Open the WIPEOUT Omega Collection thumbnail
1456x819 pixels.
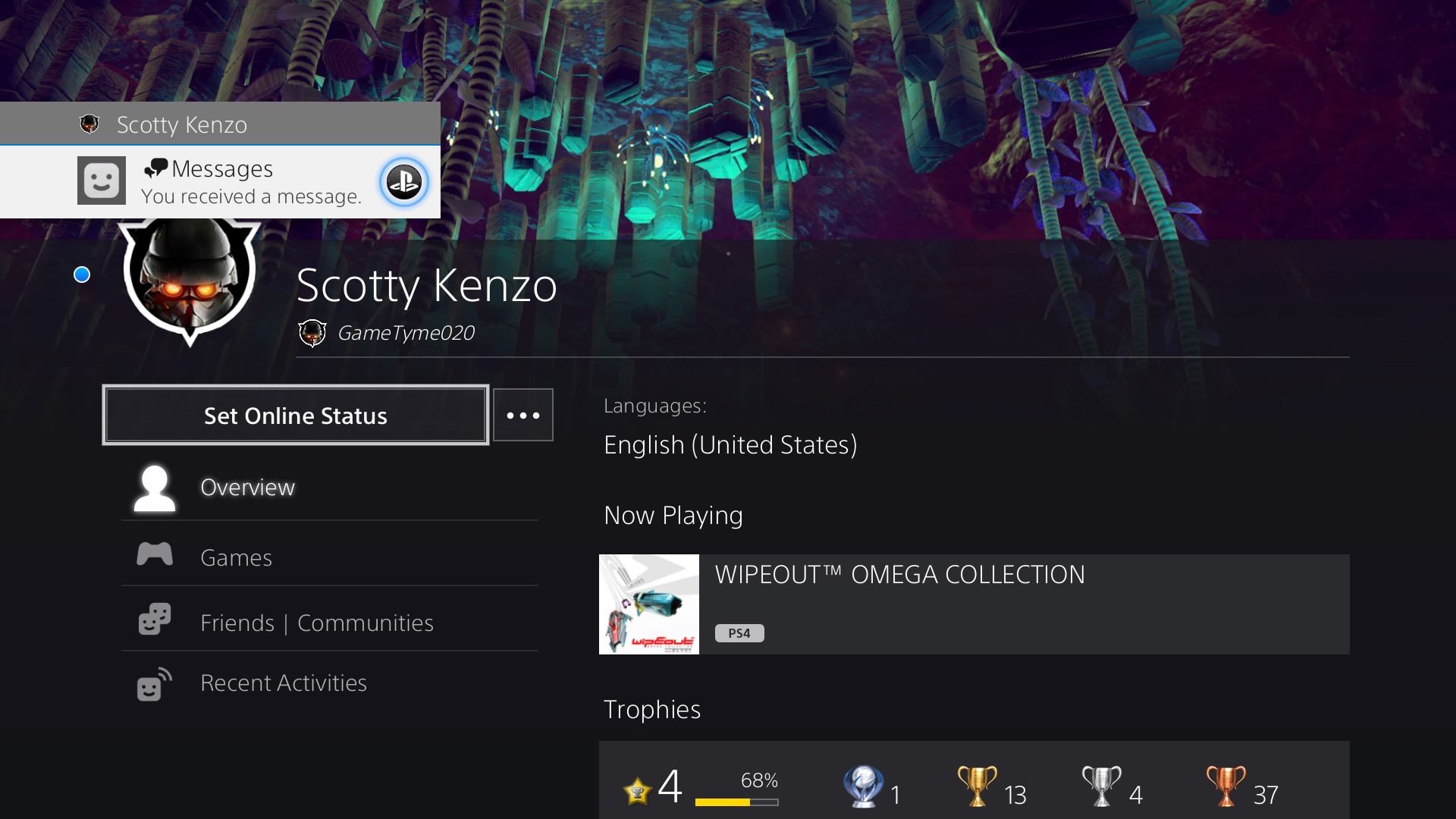(x=648, y=604)
